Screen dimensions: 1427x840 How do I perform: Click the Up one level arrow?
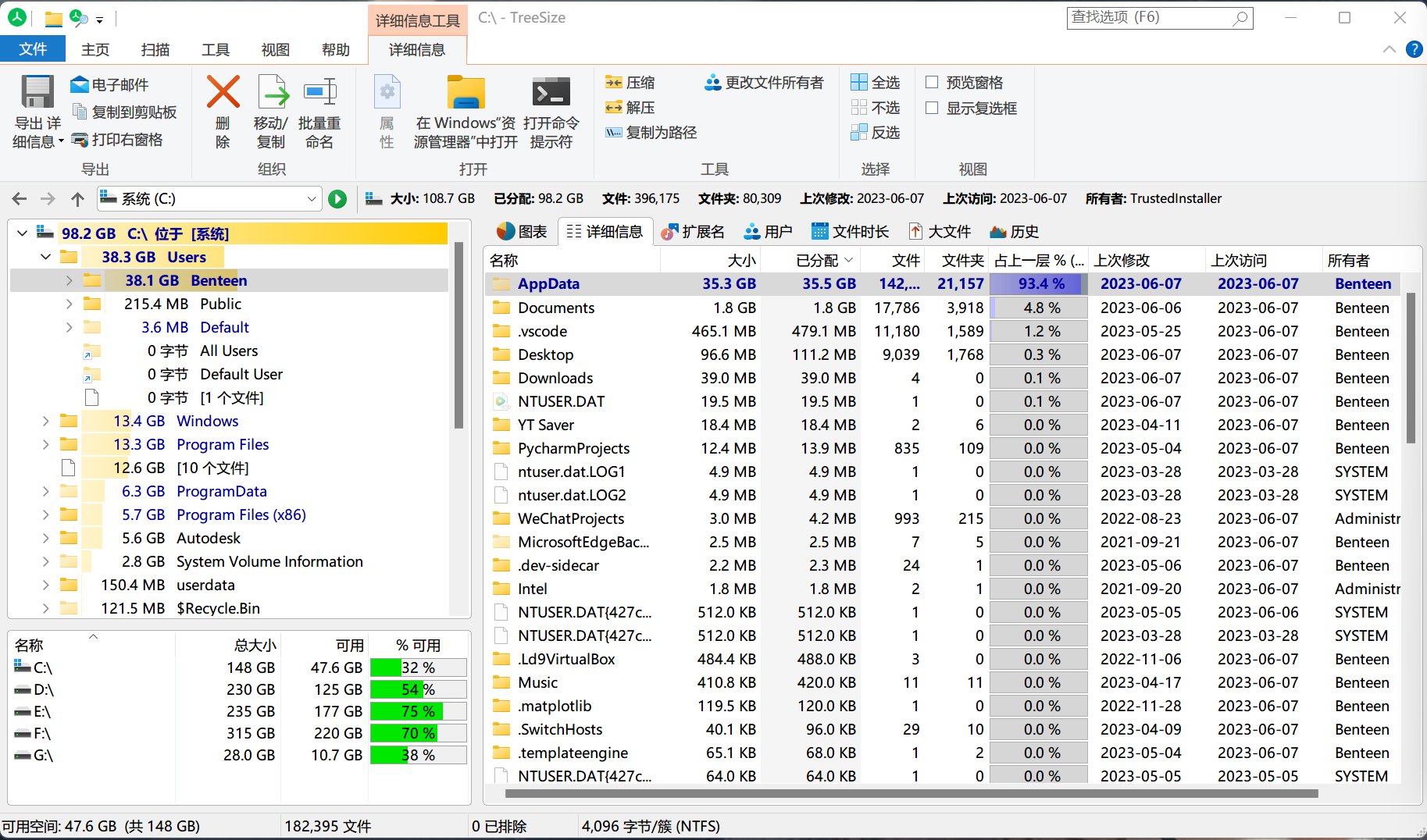(x=77, y=199)
